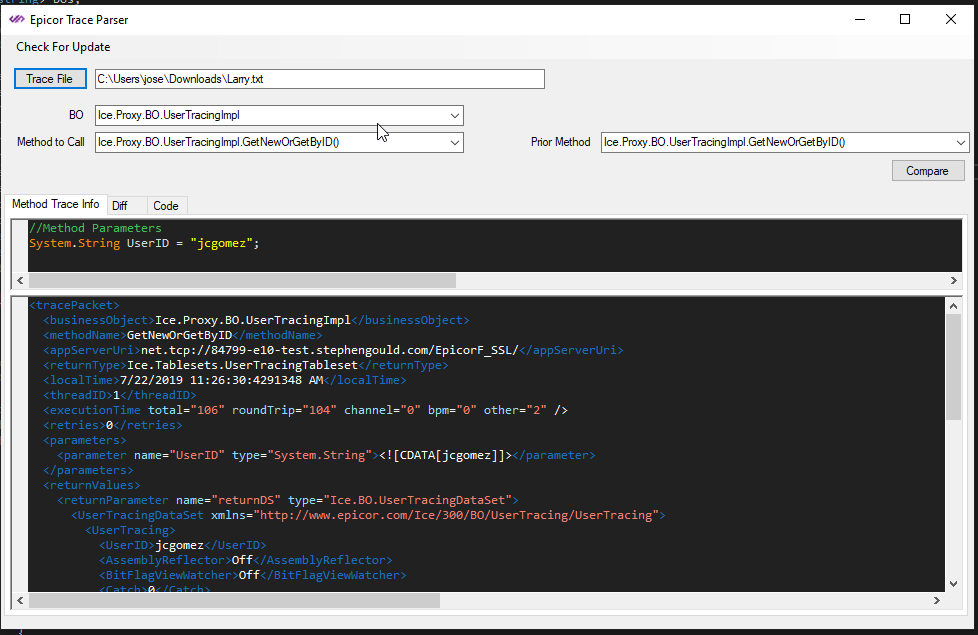This screenshot has width=978, height=635.
Task: Click the Epicor Trace Parser app icon
Action: pyautogui.click(x=17, y=19)
